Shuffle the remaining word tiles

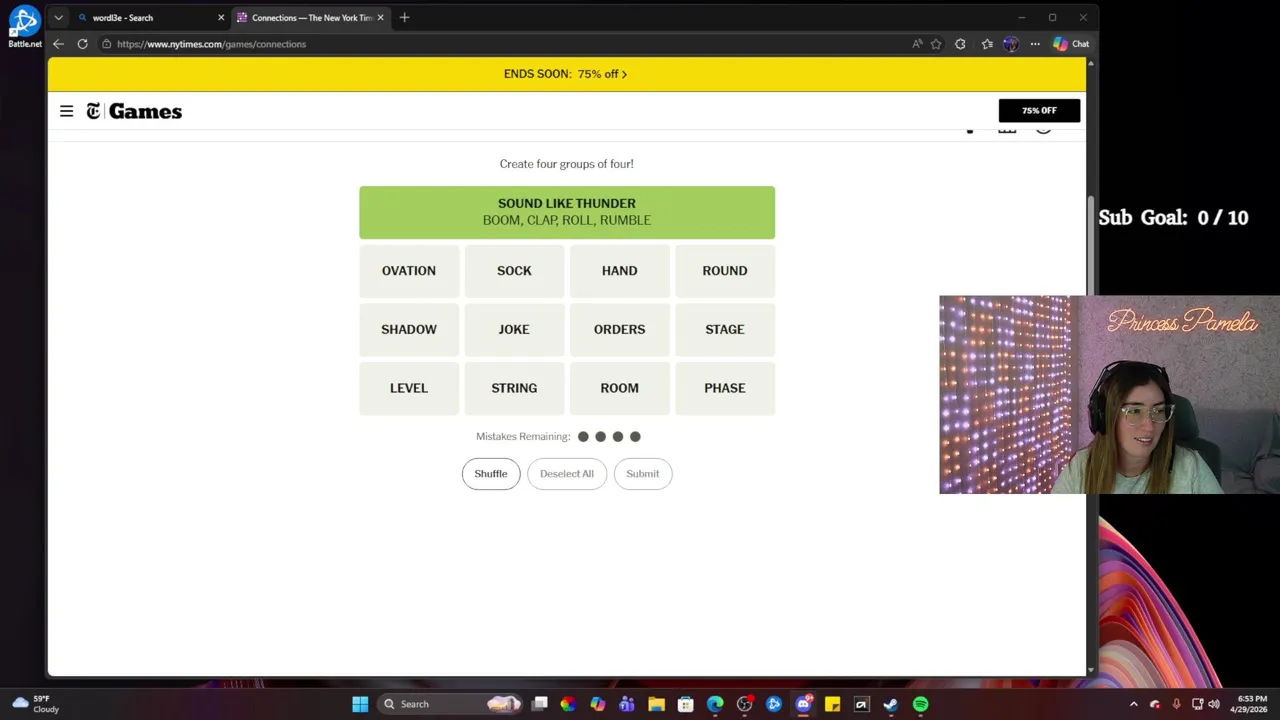[491, 474]
